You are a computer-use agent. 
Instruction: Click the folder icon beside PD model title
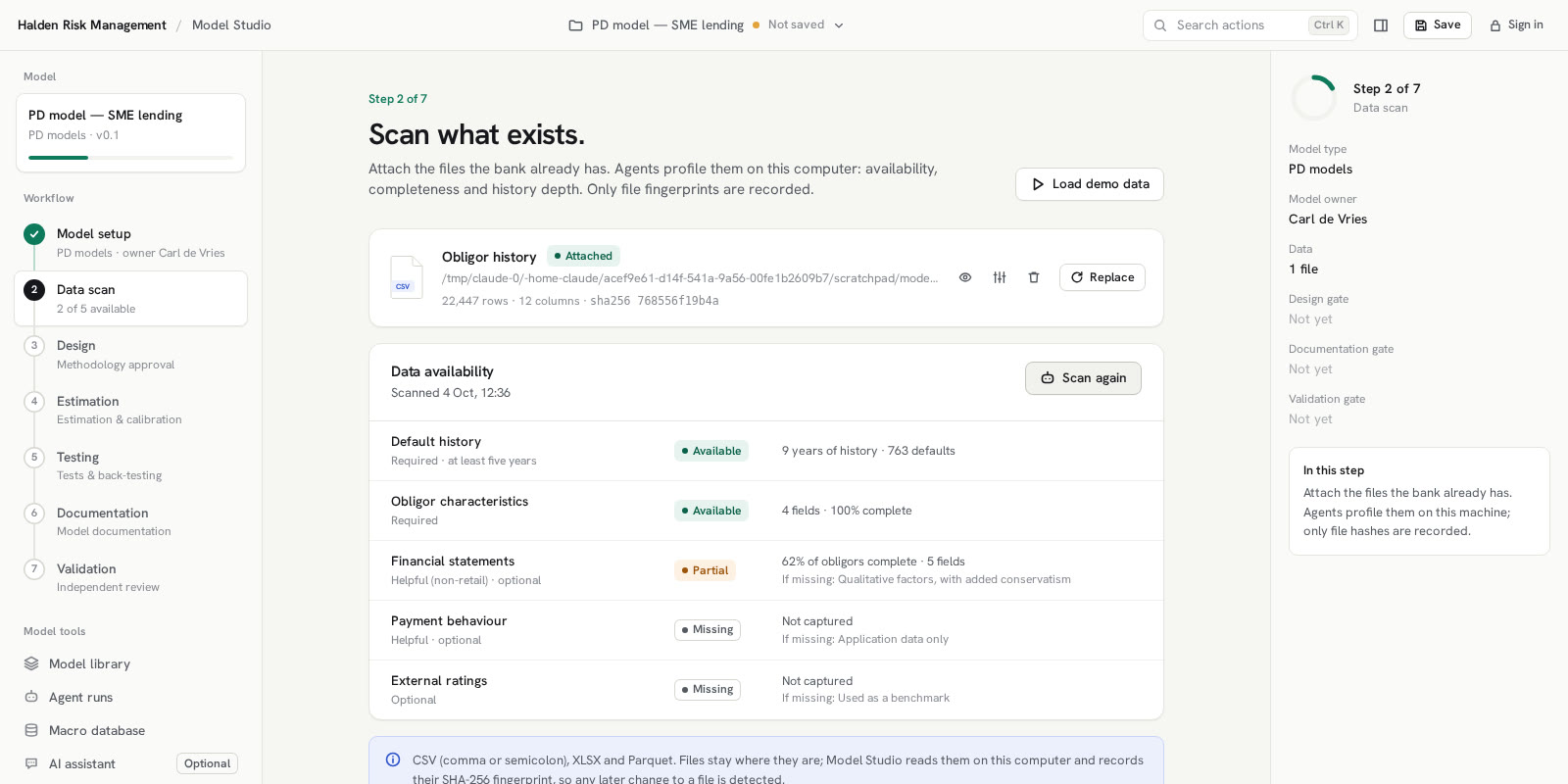576,25
